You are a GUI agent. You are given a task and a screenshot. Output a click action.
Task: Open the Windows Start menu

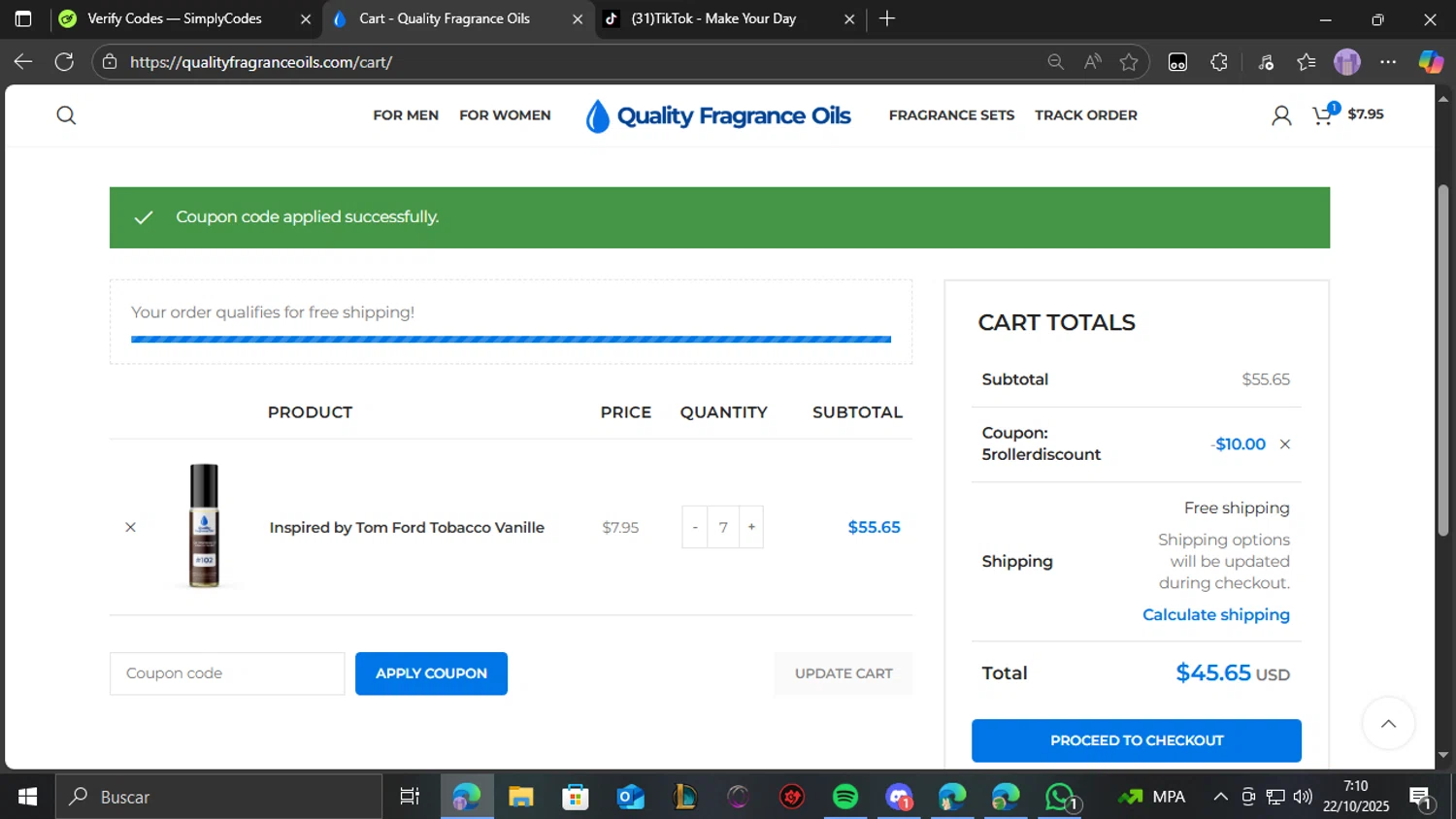pyautogui.click(x=27, y=797)
